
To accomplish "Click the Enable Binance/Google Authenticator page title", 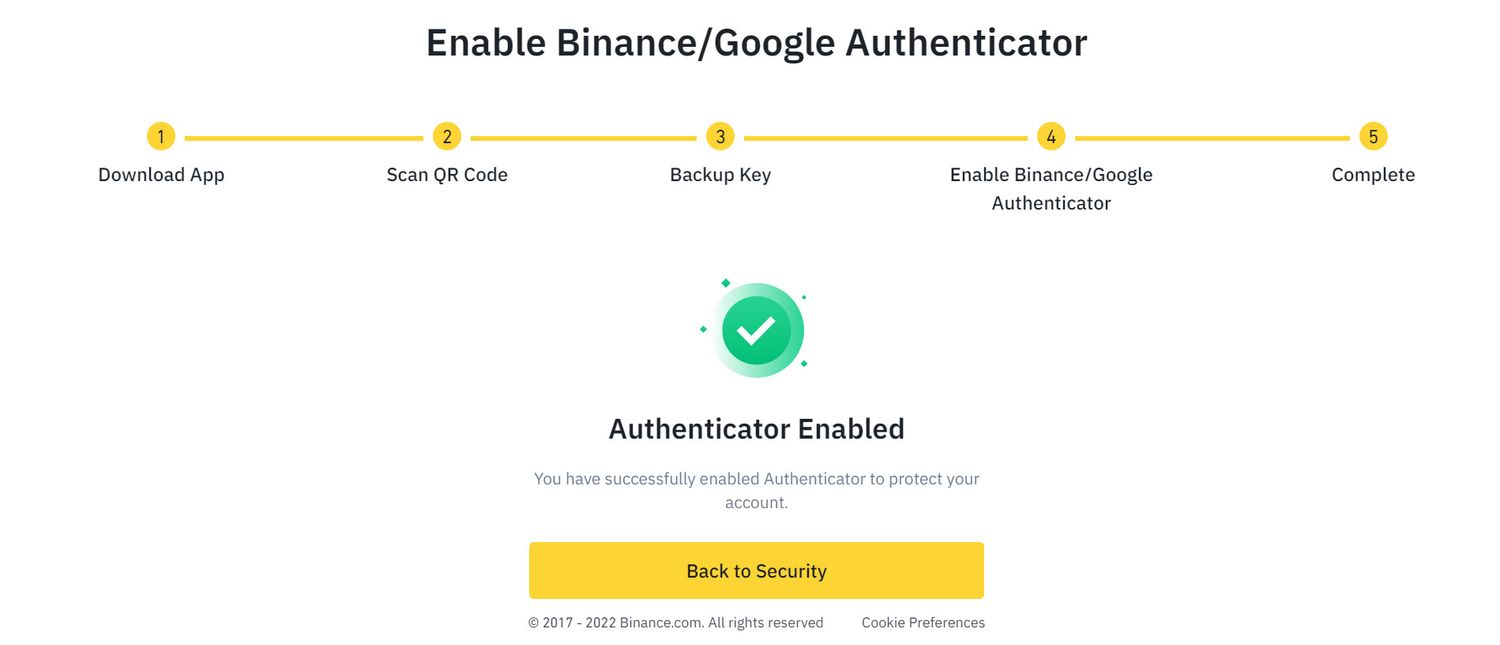I will pos(757,42).
